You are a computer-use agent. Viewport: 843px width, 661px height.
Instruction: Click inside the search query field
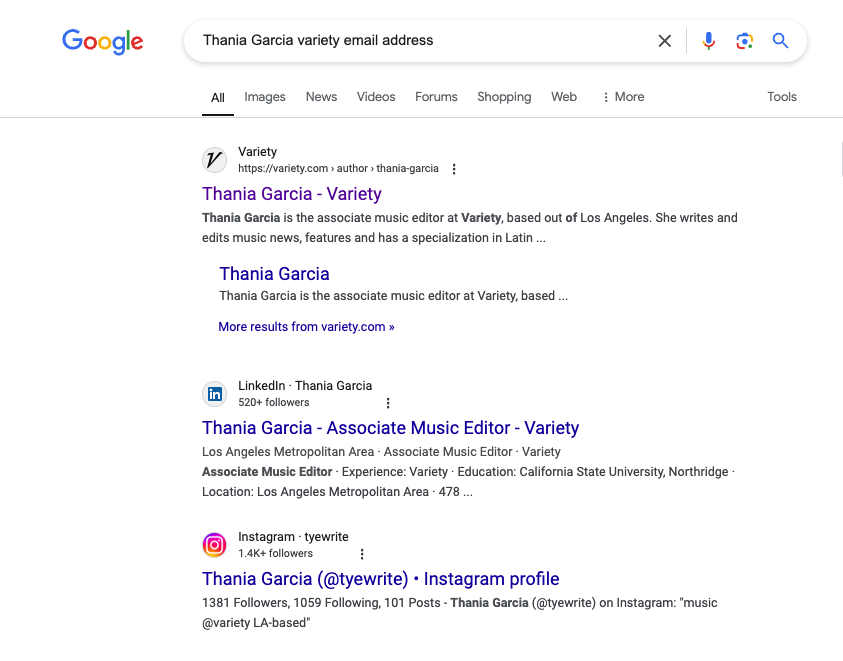(x=420, y=41)
